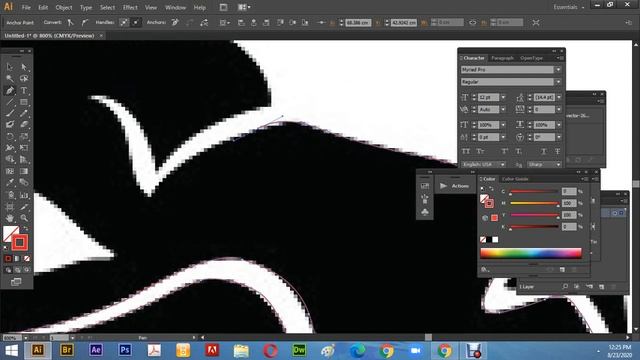Click Change Screen Mode at toolbox bottom
Viewport: 640px width, 360px height.
pos(16,282)
